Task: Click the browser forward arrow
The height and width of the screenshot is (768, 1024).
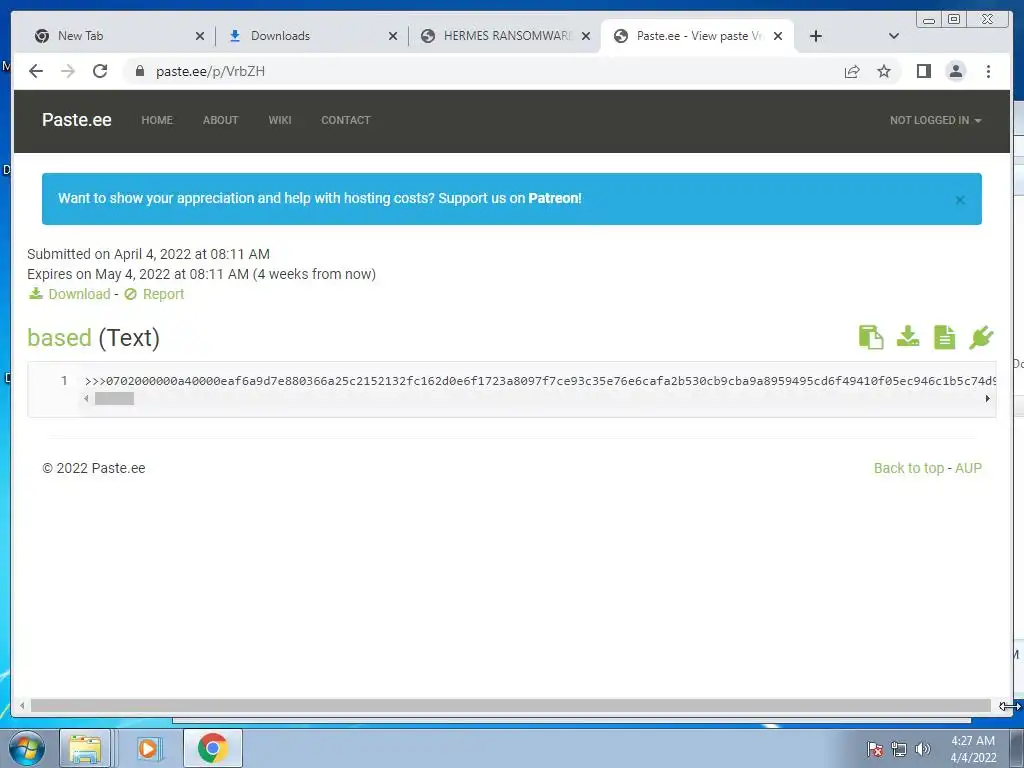Action: 68,71
